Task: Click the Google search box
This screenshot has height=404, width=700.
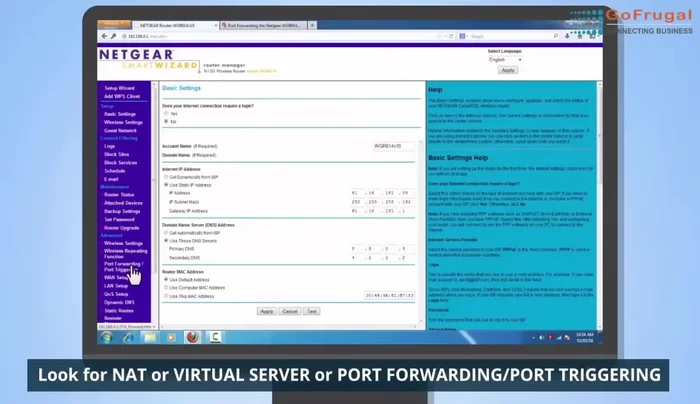Action: pos(507,36)
